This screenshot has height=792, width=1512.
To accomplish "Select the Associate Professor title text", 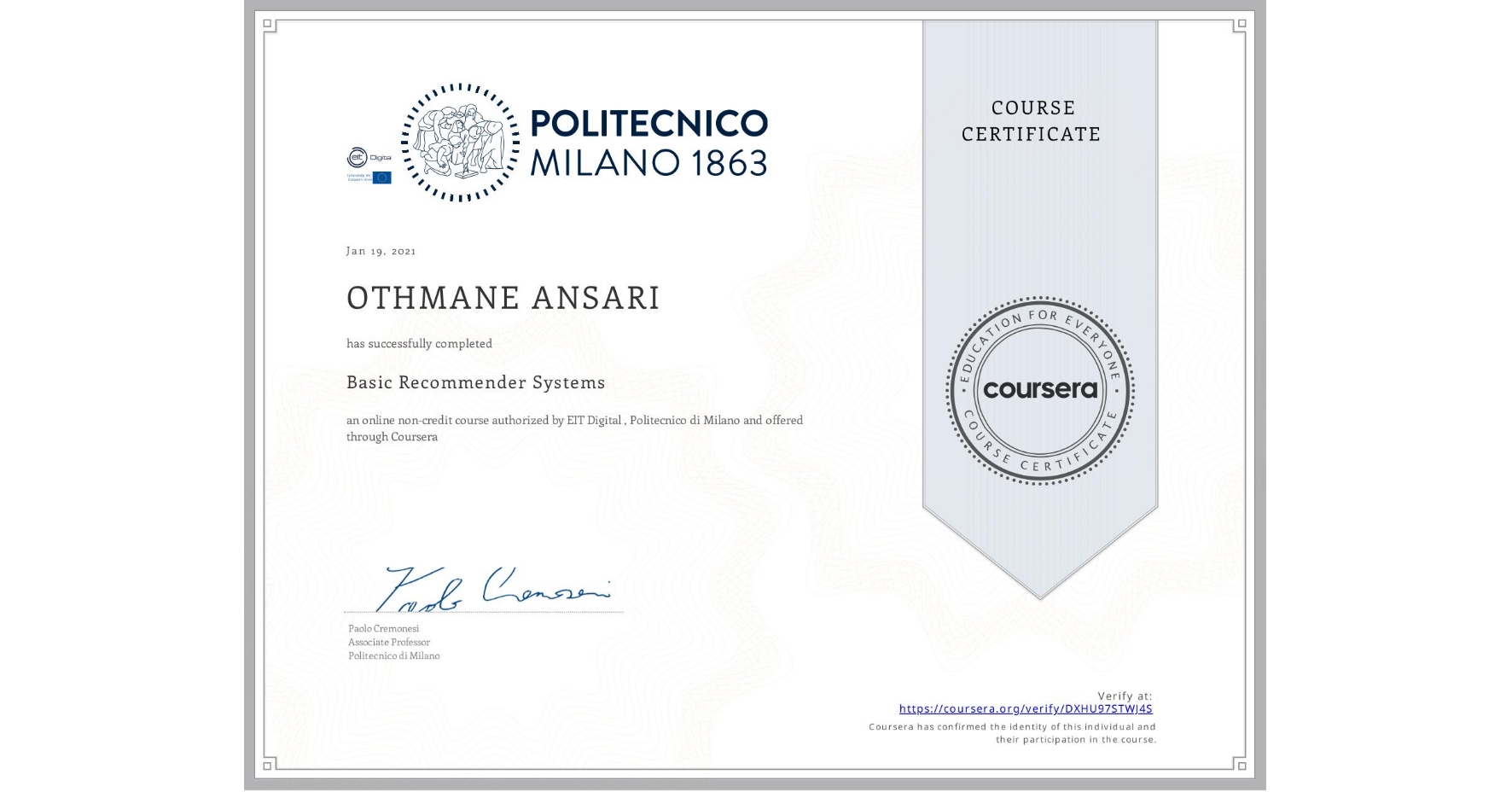I will point(389,641).
